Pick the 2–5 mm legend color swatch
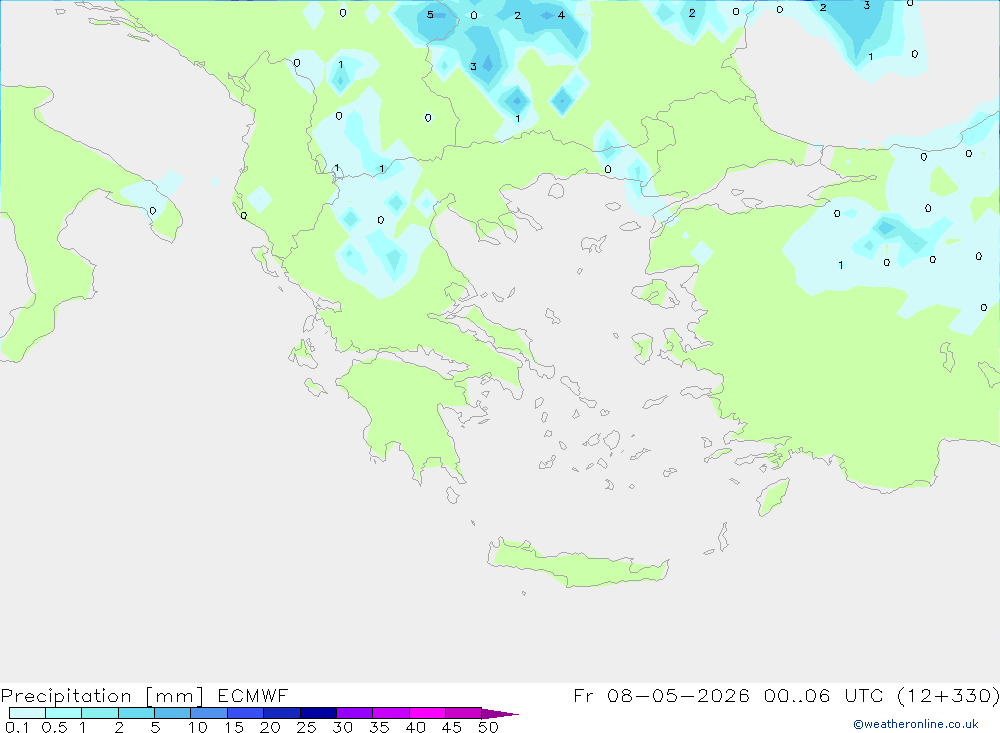Screen dimensions: 1000x733 pyautogui.click(x=136, y=713)
